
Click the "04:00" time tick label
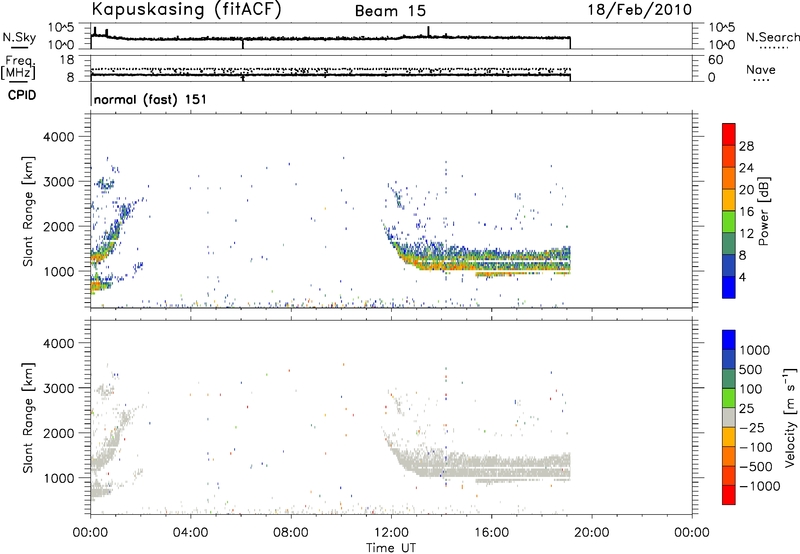point(191,533)
